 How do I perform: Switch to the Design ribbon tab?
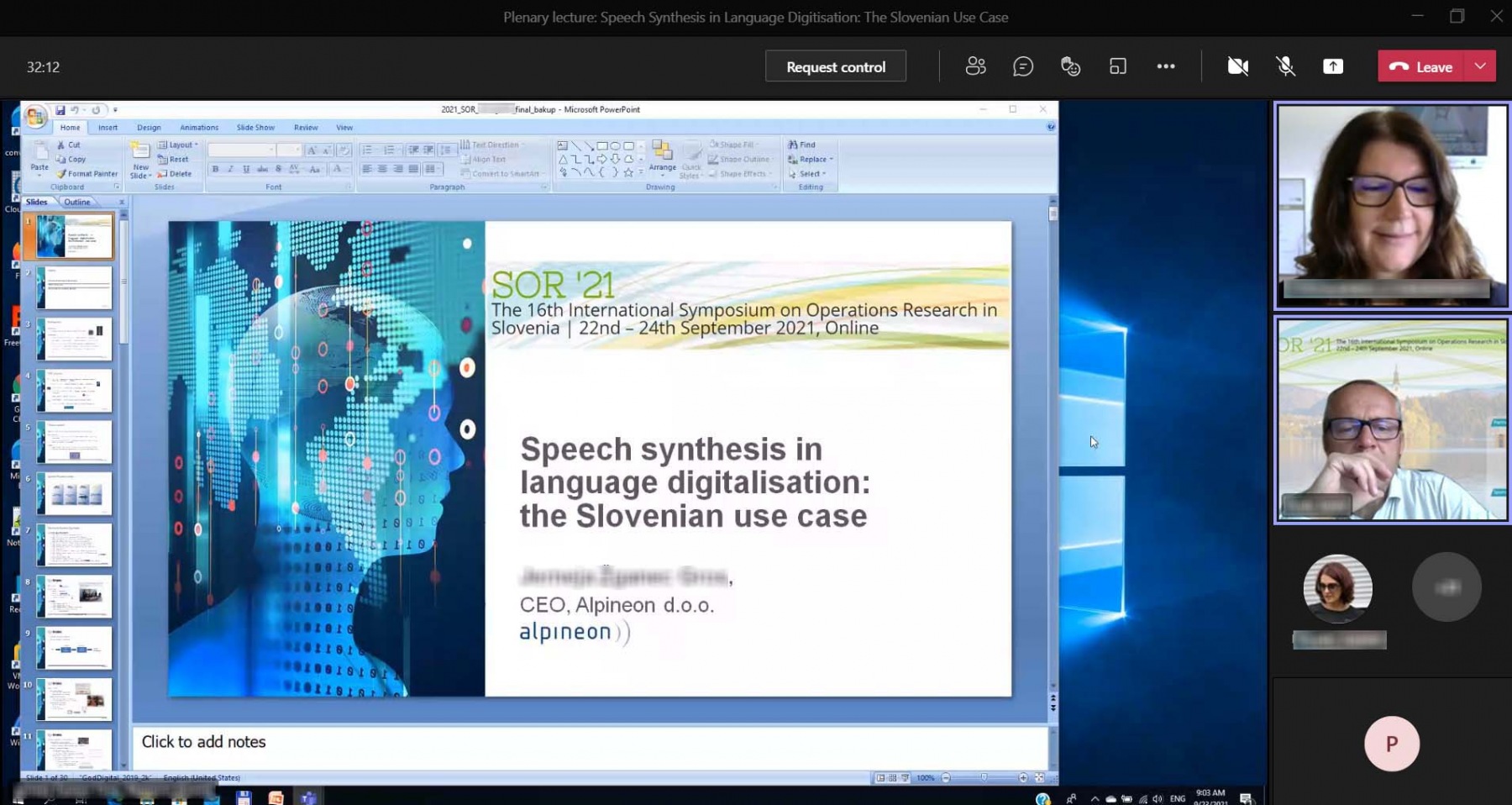(149, 128)
